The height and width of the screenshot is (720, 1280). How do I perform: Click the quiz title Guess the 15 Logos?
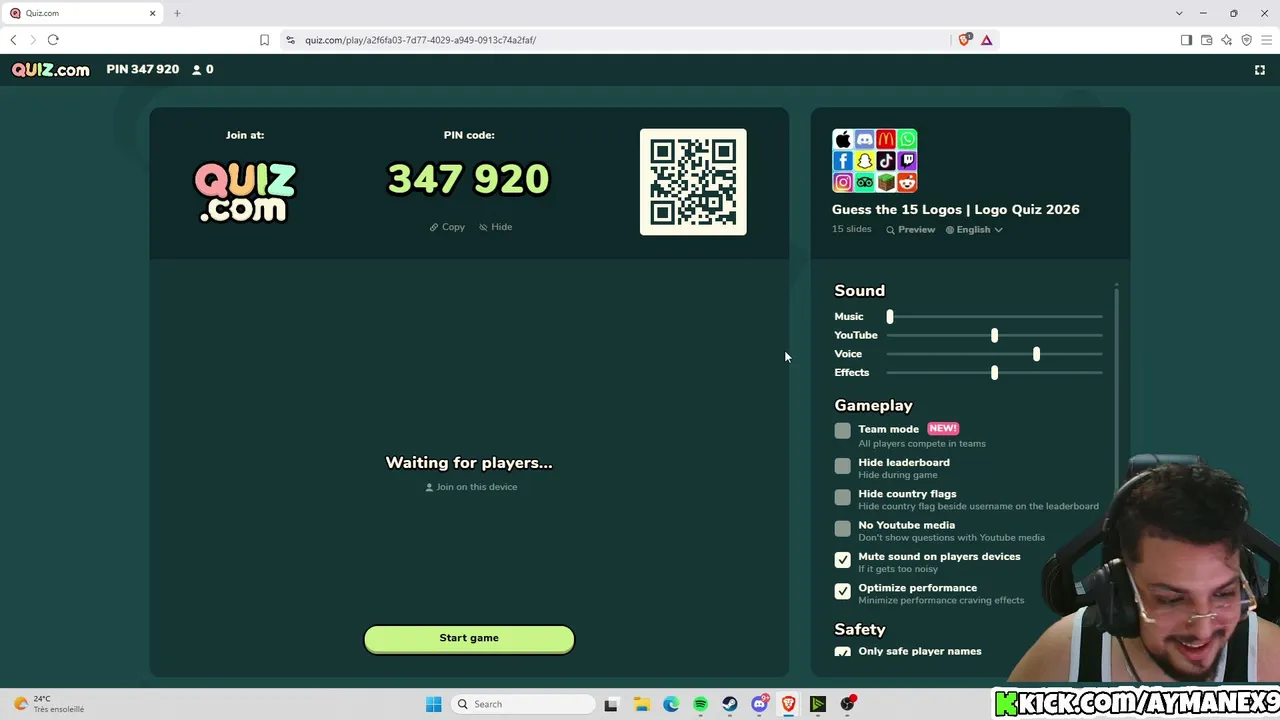[x=956, y=210]
